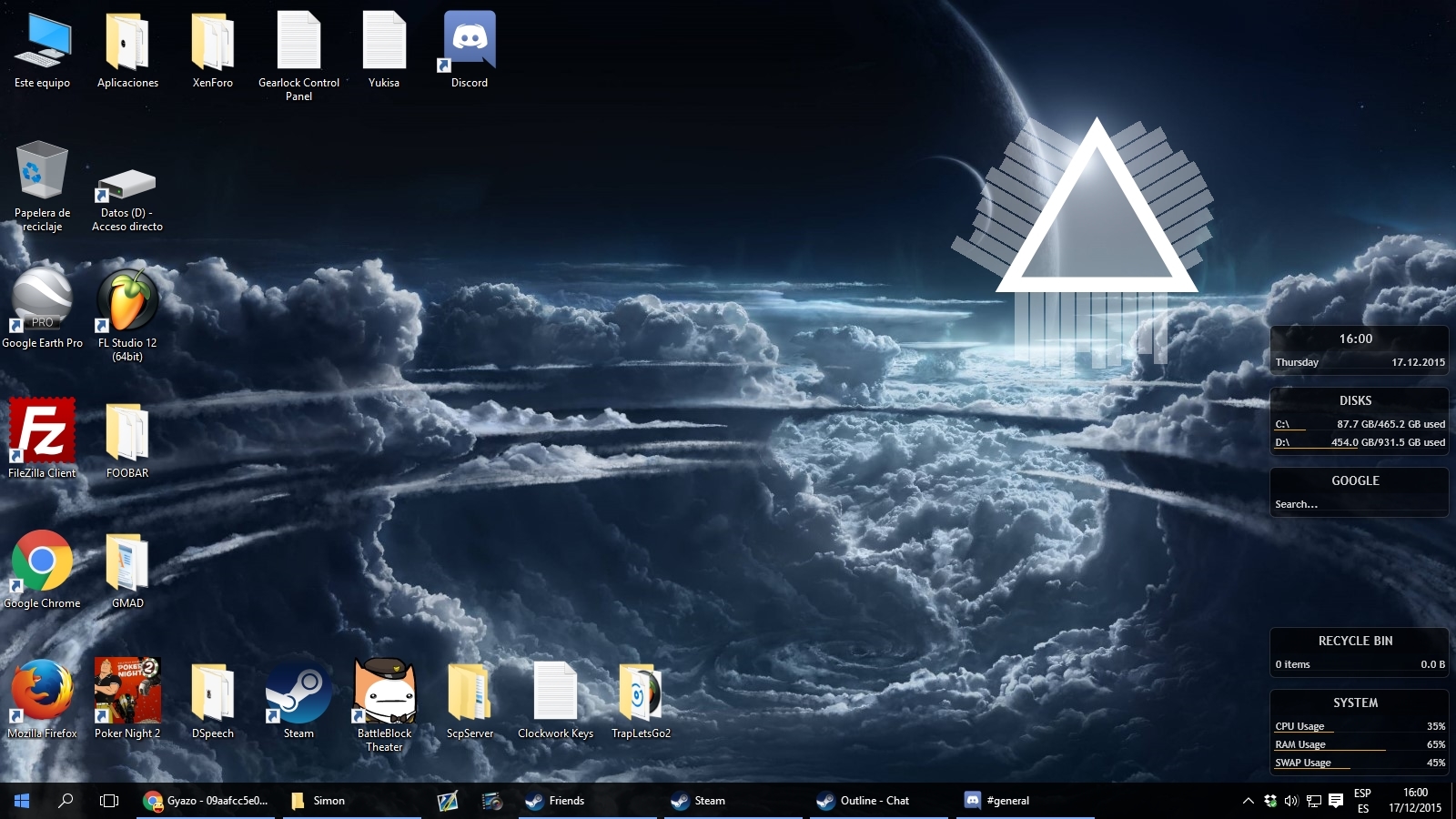Screen dimensions: 1456x819
Task: Launch Google Earth Pro from the desktop
Action: pos(42,300)
